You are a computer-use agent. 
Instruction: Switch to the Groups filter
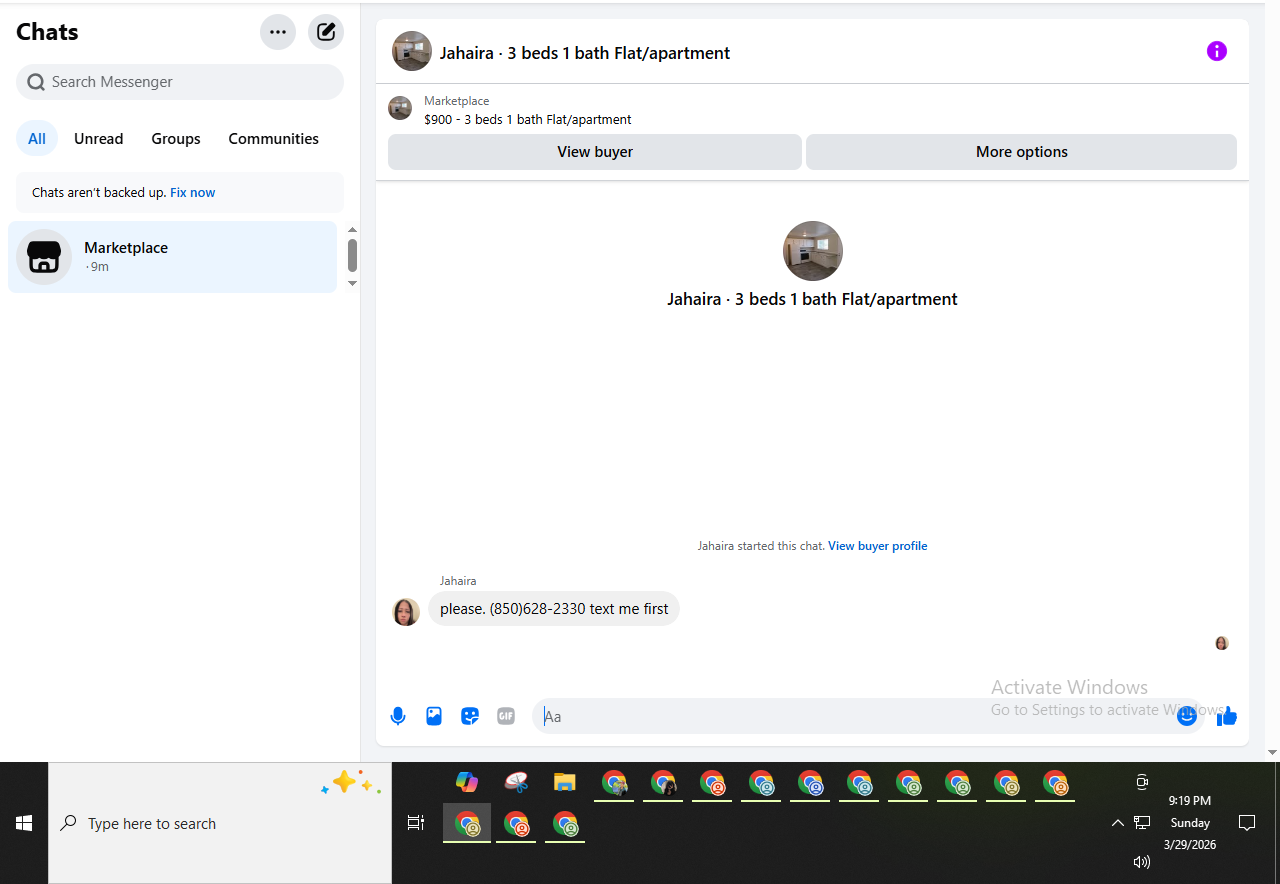click(176, 139)
